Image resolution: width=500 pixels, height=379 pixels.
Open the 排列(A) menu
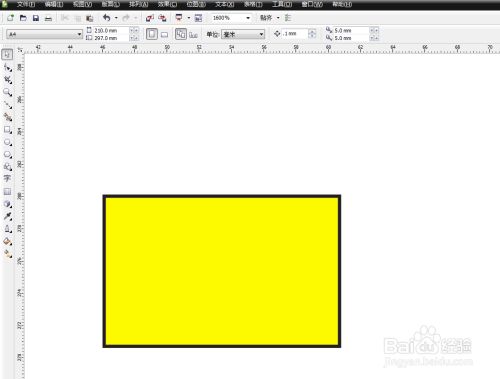pyautogui.click(x=139, y=4)
